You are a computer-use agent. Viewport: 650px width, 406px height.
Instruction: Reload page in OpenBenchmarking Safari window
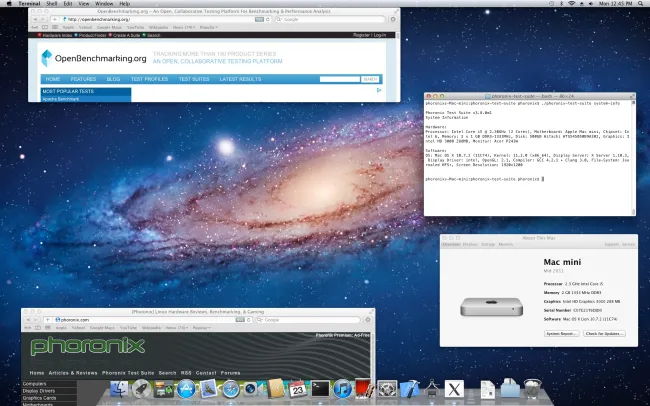coord(268,19)
